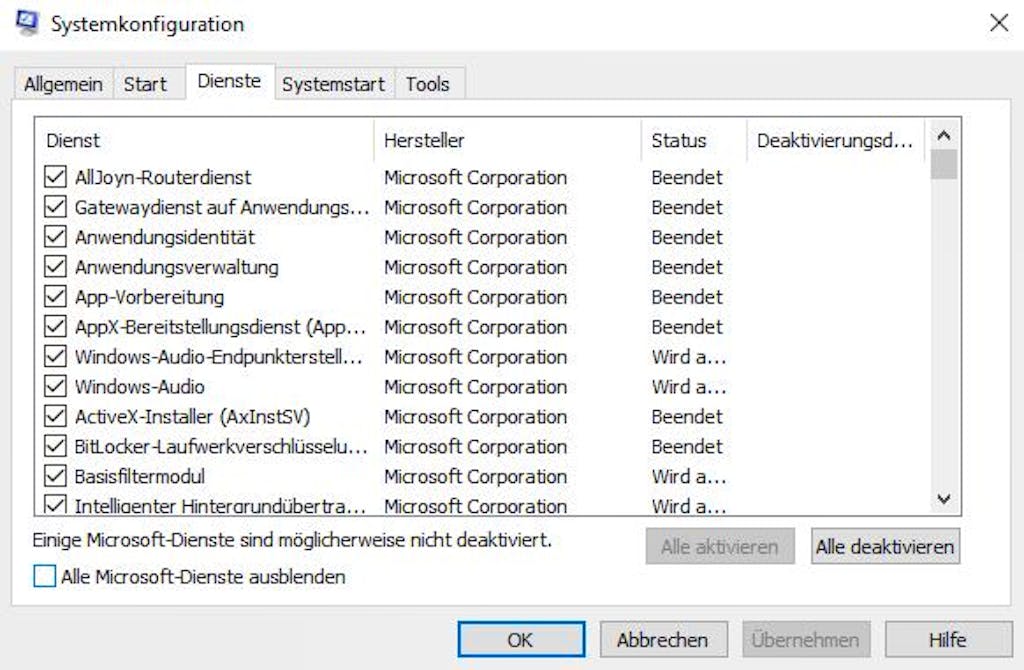Sort by the Dienst column header

[204, 140]
